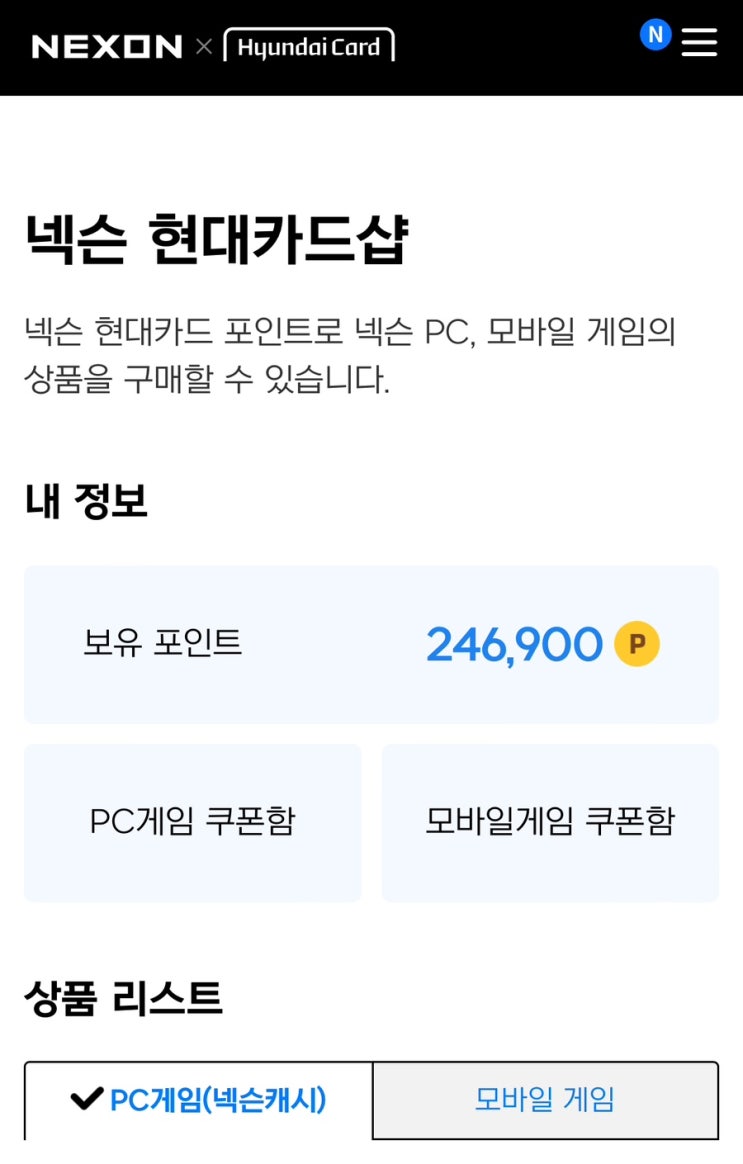Screen dimensions: 743x1164
Task: Tap the 보유 포인트 card background
Action: (x=371, y=644)
